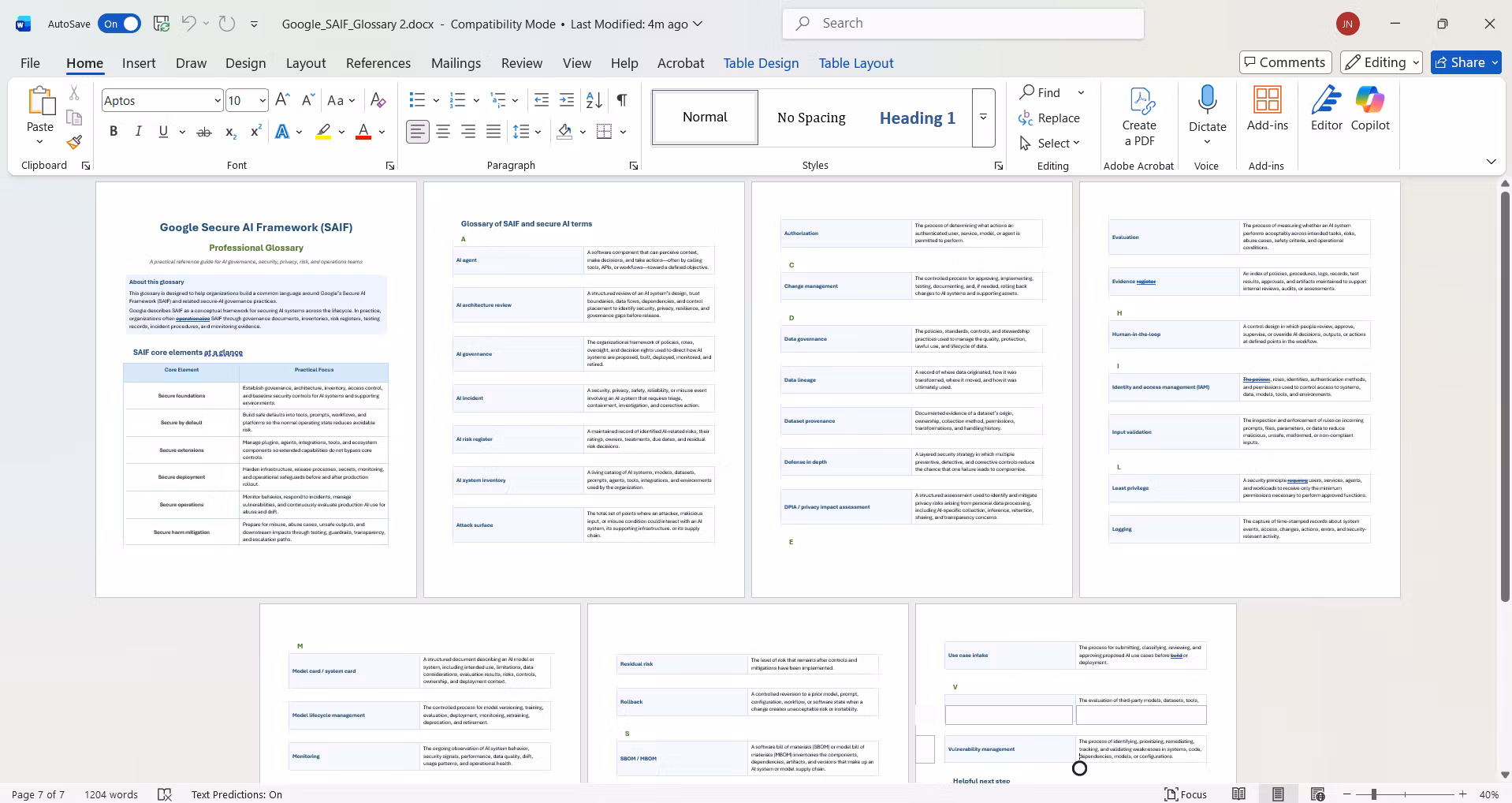This screenshot has width=1512, height=803.
Task: Click the vertical scrollbar thumb
Action: [x=1505, y=397]
